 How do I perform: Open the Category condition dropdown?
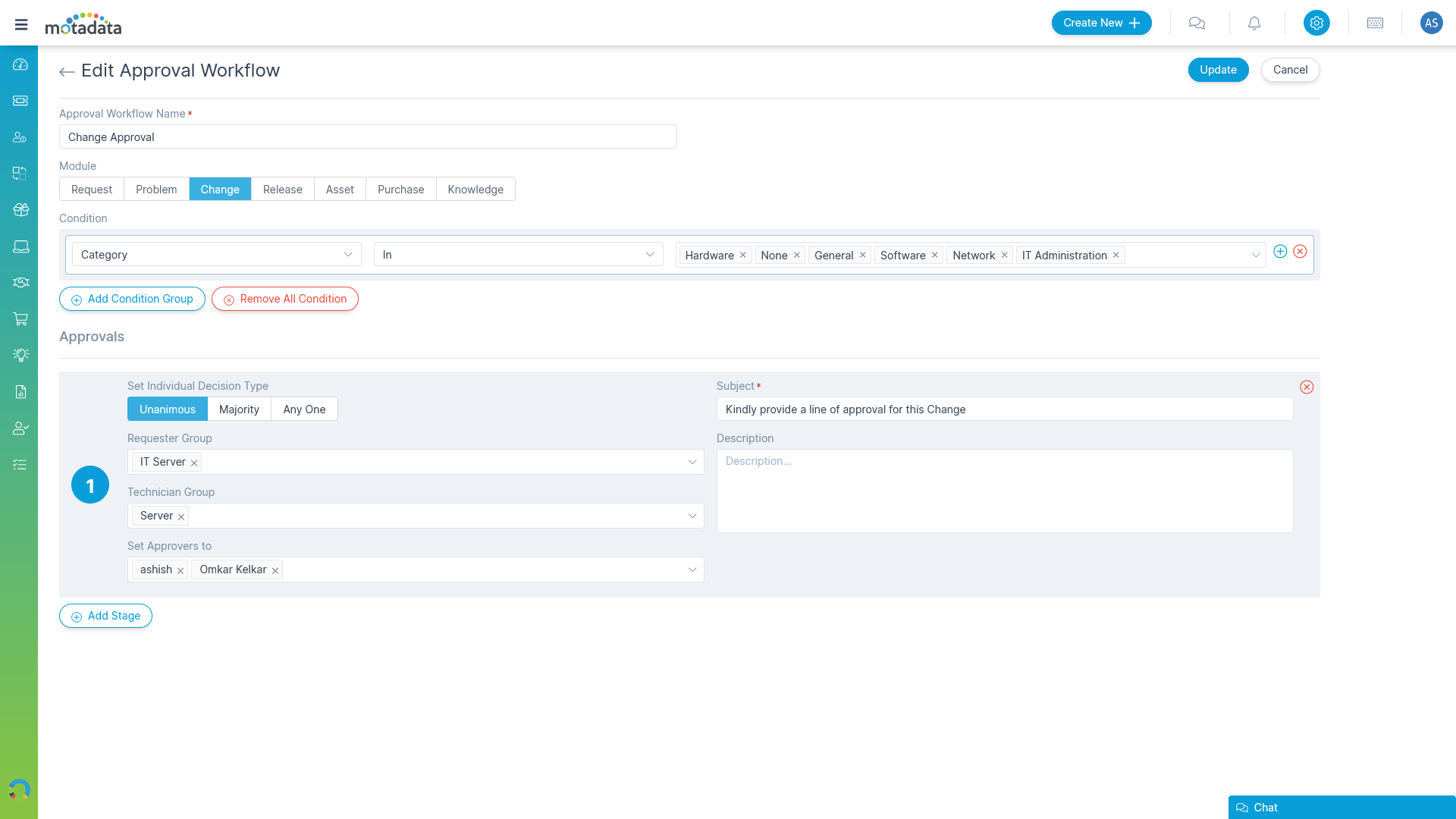217,254
